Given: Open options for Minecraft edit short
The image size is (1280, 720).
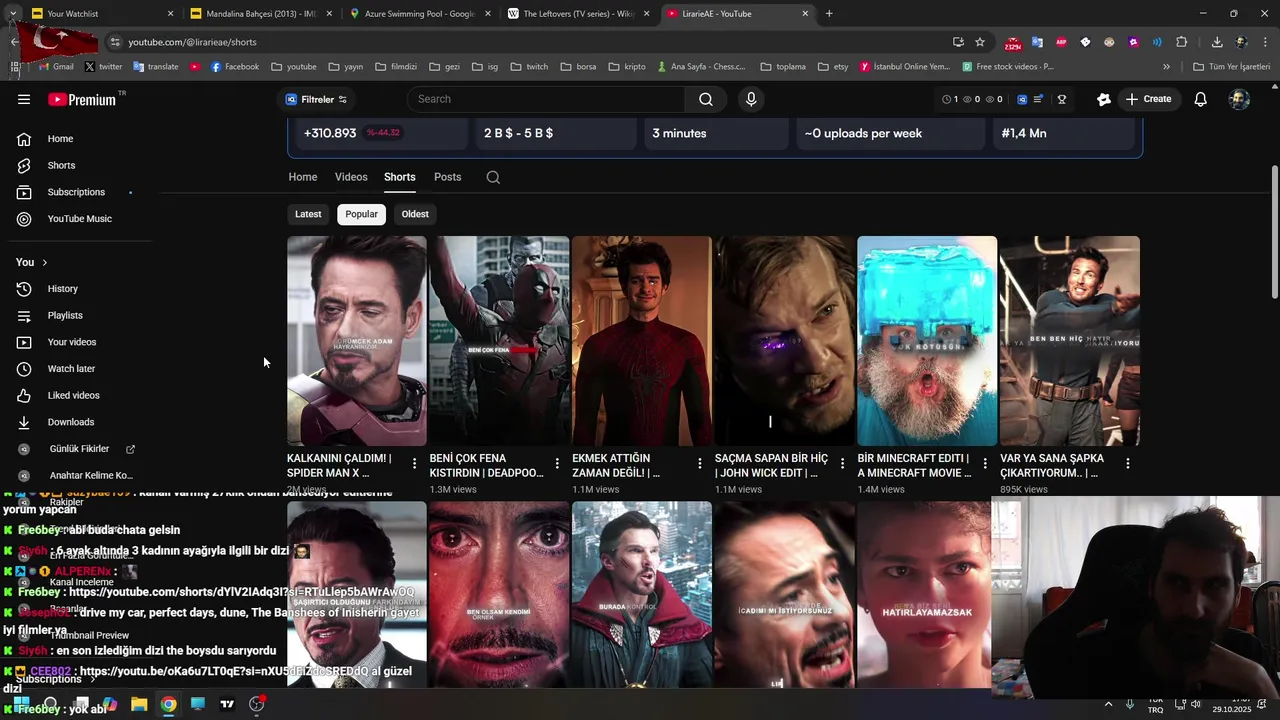Looking at the screenshot, I should coord(985,464).
